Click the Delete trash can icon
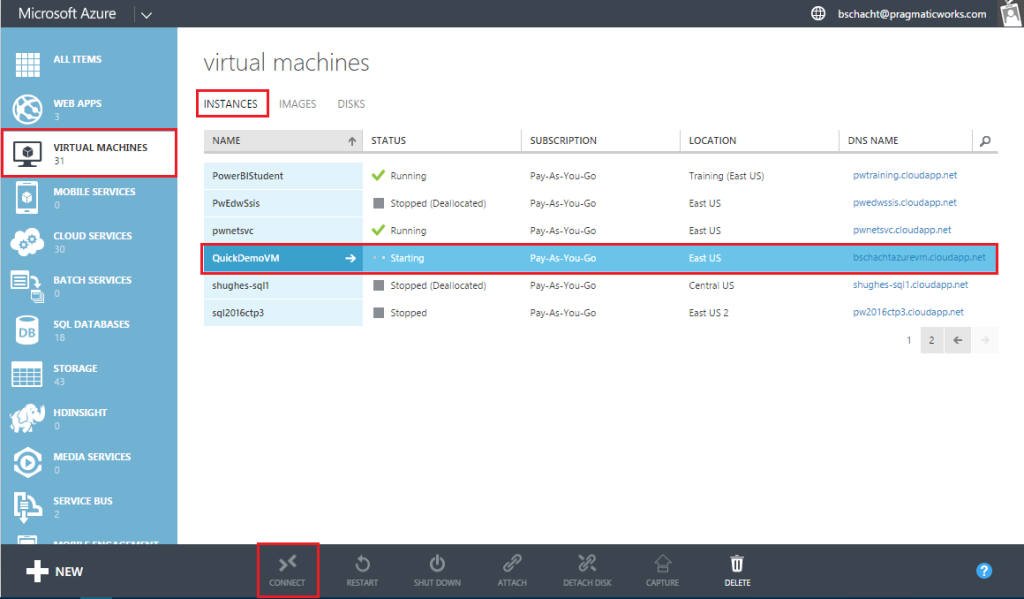1024x599 pixels. click(737, 565)
